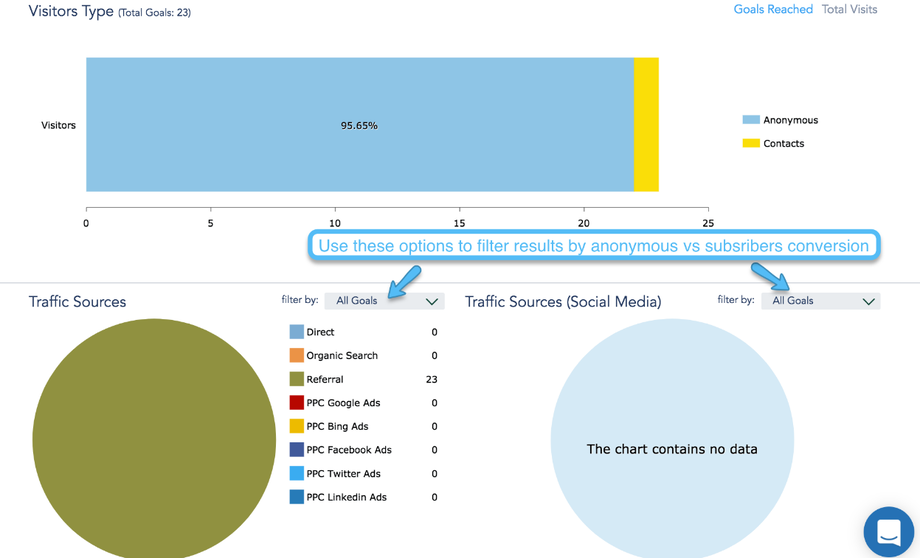This screenshot has width=920, height=558.
Task: Click the Direct legend swatch
Action: click(x=297, y=332)
